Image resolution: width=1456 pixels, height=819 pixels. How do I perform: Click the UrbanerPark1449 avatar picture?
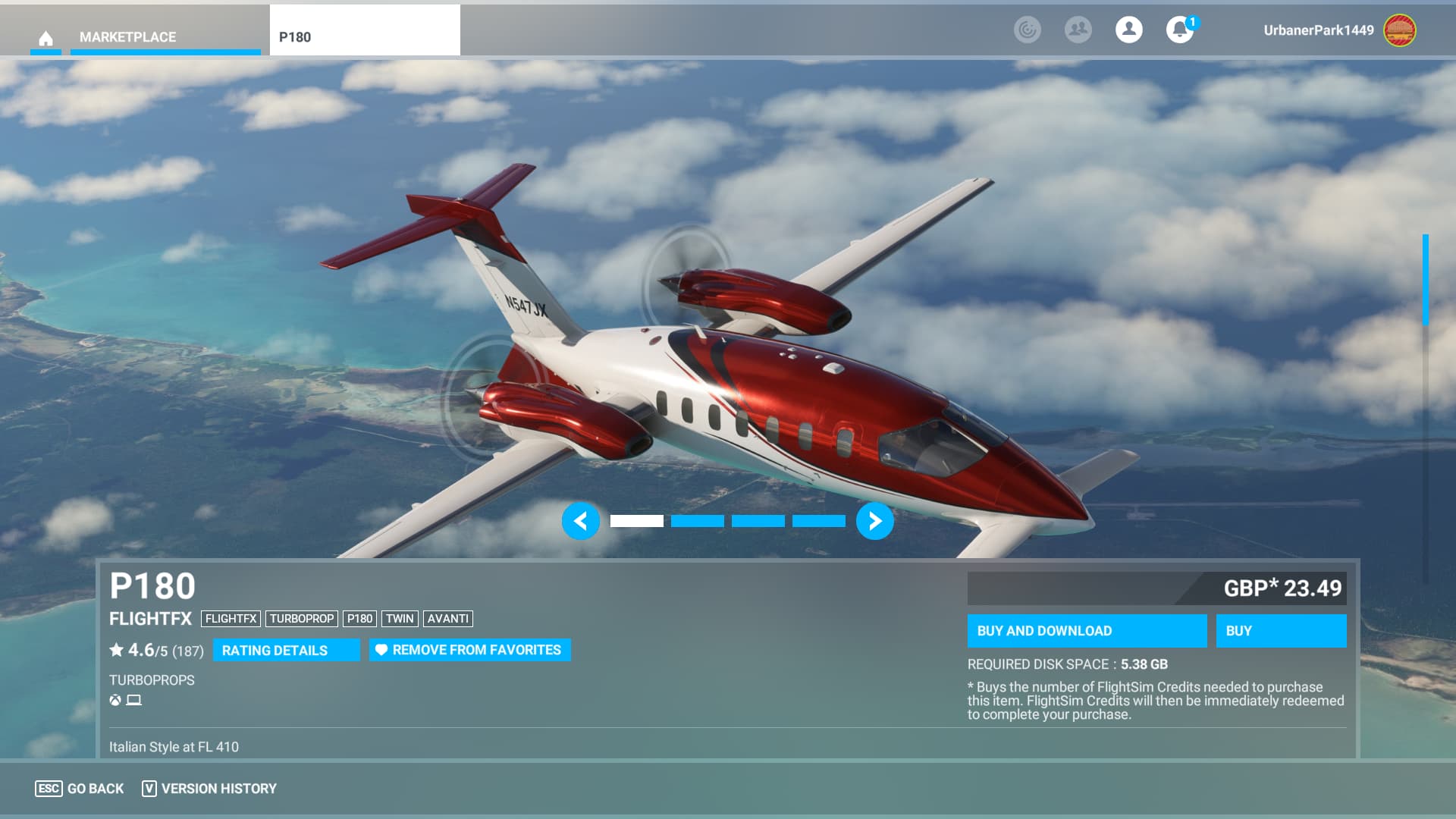1400,30
